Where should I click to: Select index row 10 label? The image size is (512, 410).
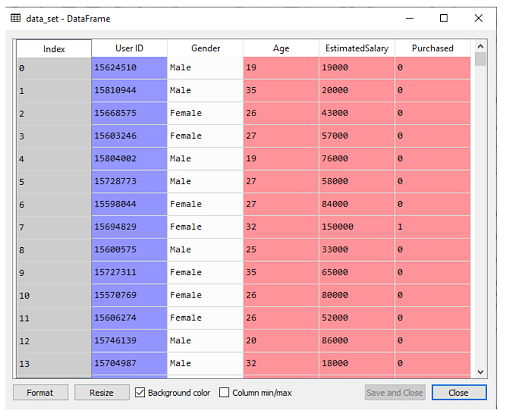(x=54, y=296)
